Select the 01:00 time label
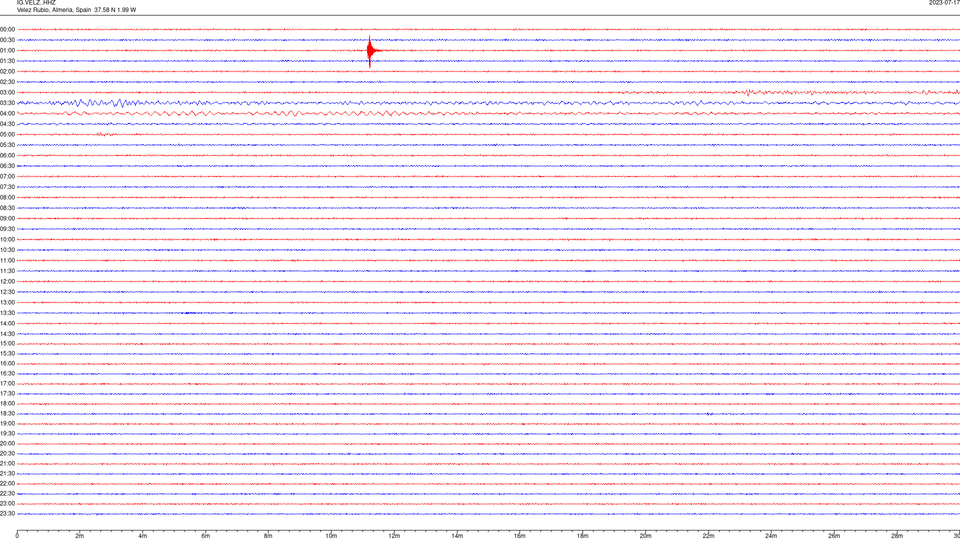The width and height of the screenshot is (960, 540). click(x=7, y=51)
